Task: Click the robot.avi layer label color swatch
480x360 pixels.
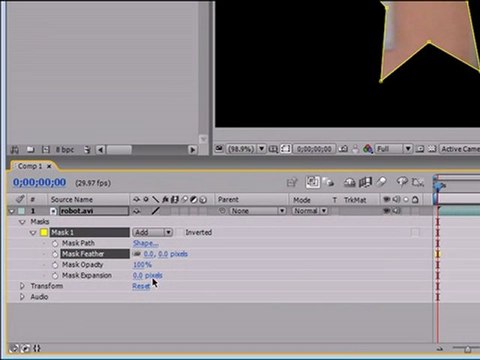Action: pos(22,211)
